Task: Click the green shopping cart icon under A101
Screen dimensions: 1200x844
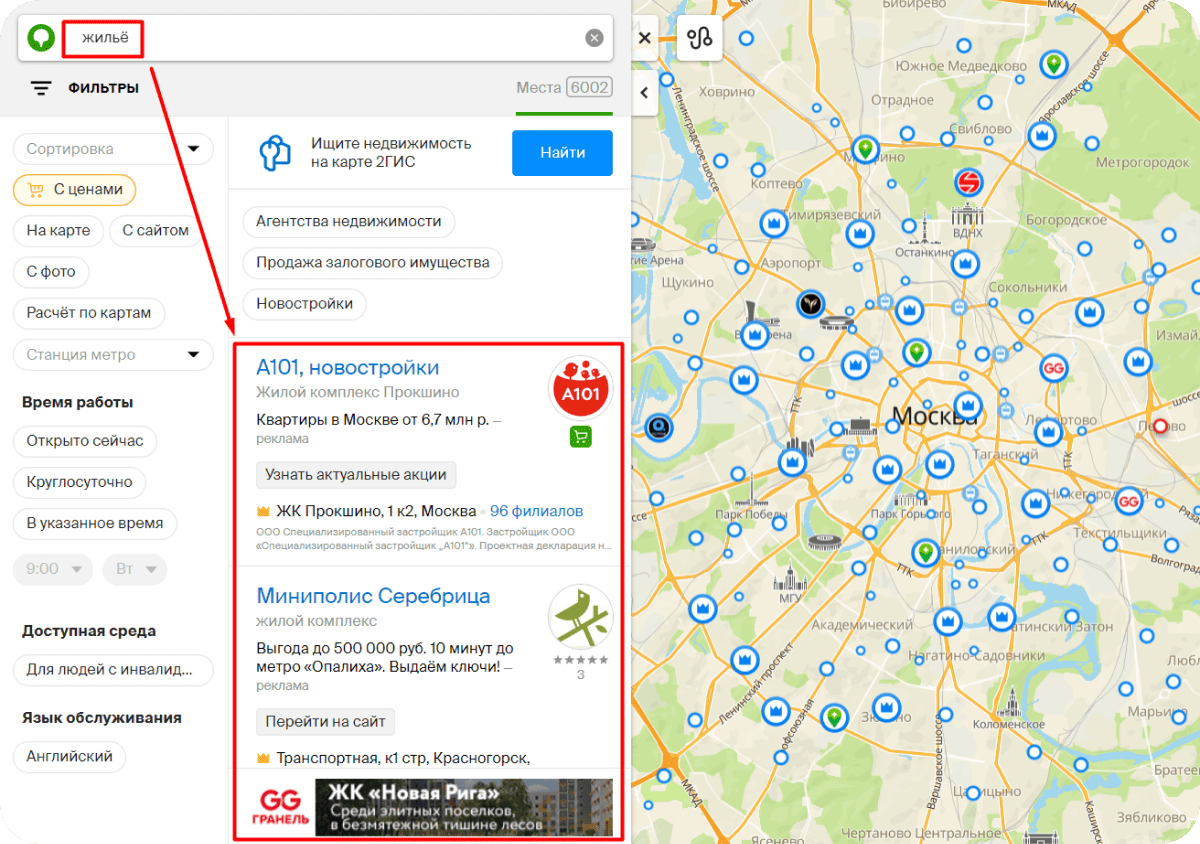Action: pyautogui.click(x=581, y=436)
